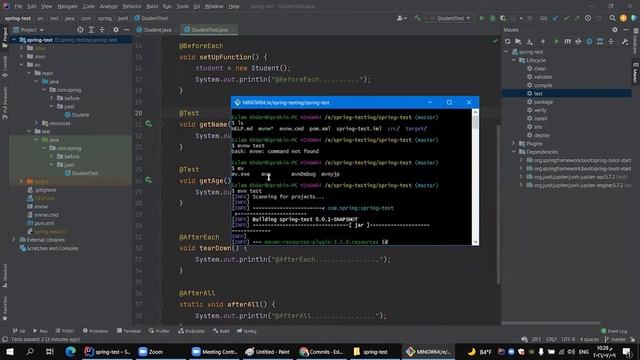Select clean in Maven Lifecycle

(x=540, y=69)
